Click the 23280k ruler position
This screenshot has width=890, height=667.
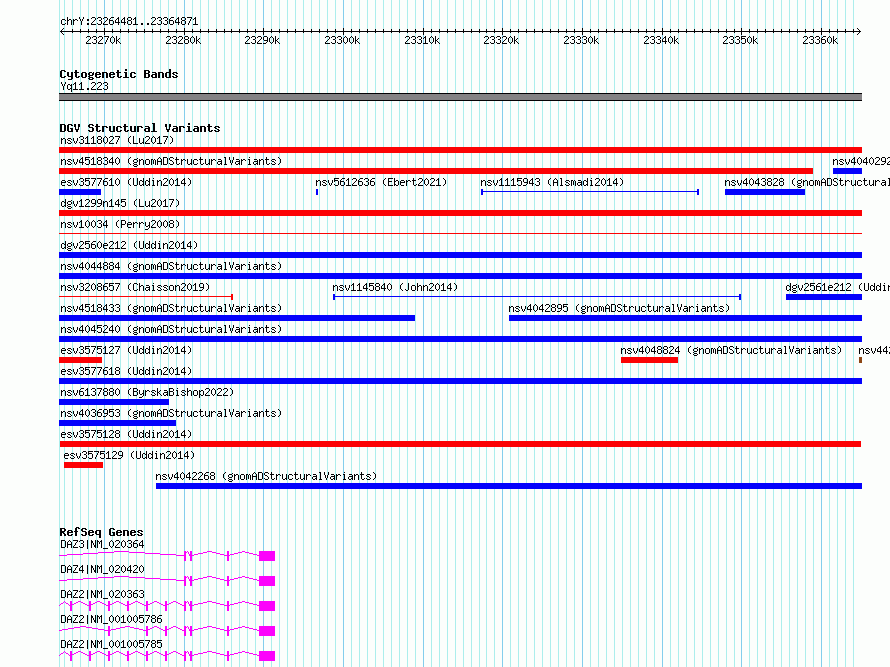(x=183, y=40)
